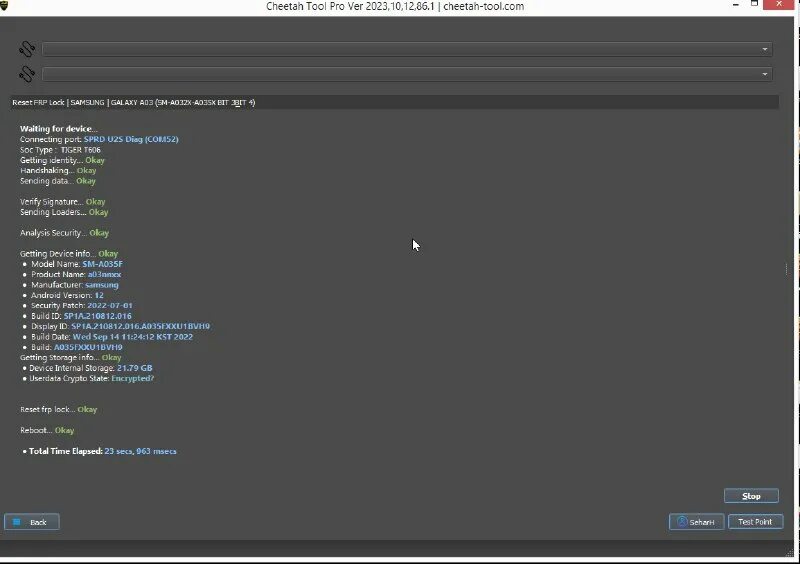
Task: Click the cable icon beside the upper port selector
Action: [x=27, y=49]
